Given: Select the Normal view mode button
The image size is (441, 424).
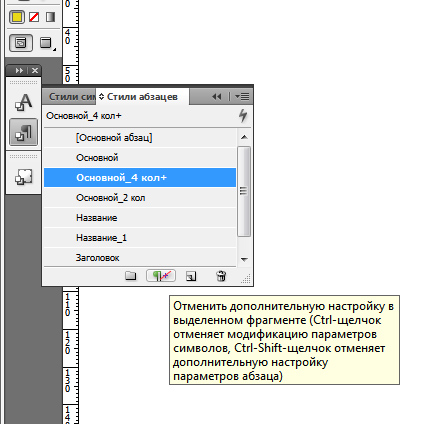Looking at the screenshot, I should coord(21,43).
